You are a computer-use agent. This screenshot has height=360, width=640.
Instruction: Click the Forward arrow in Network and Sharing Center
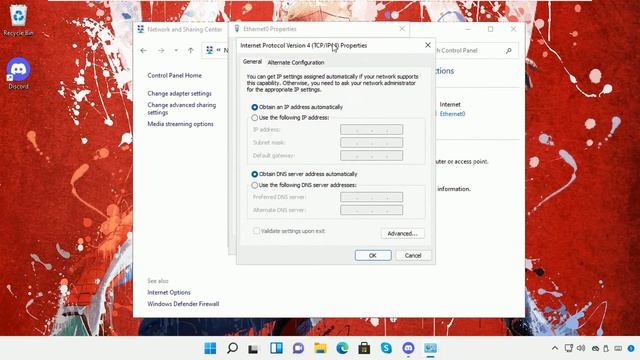161,51
